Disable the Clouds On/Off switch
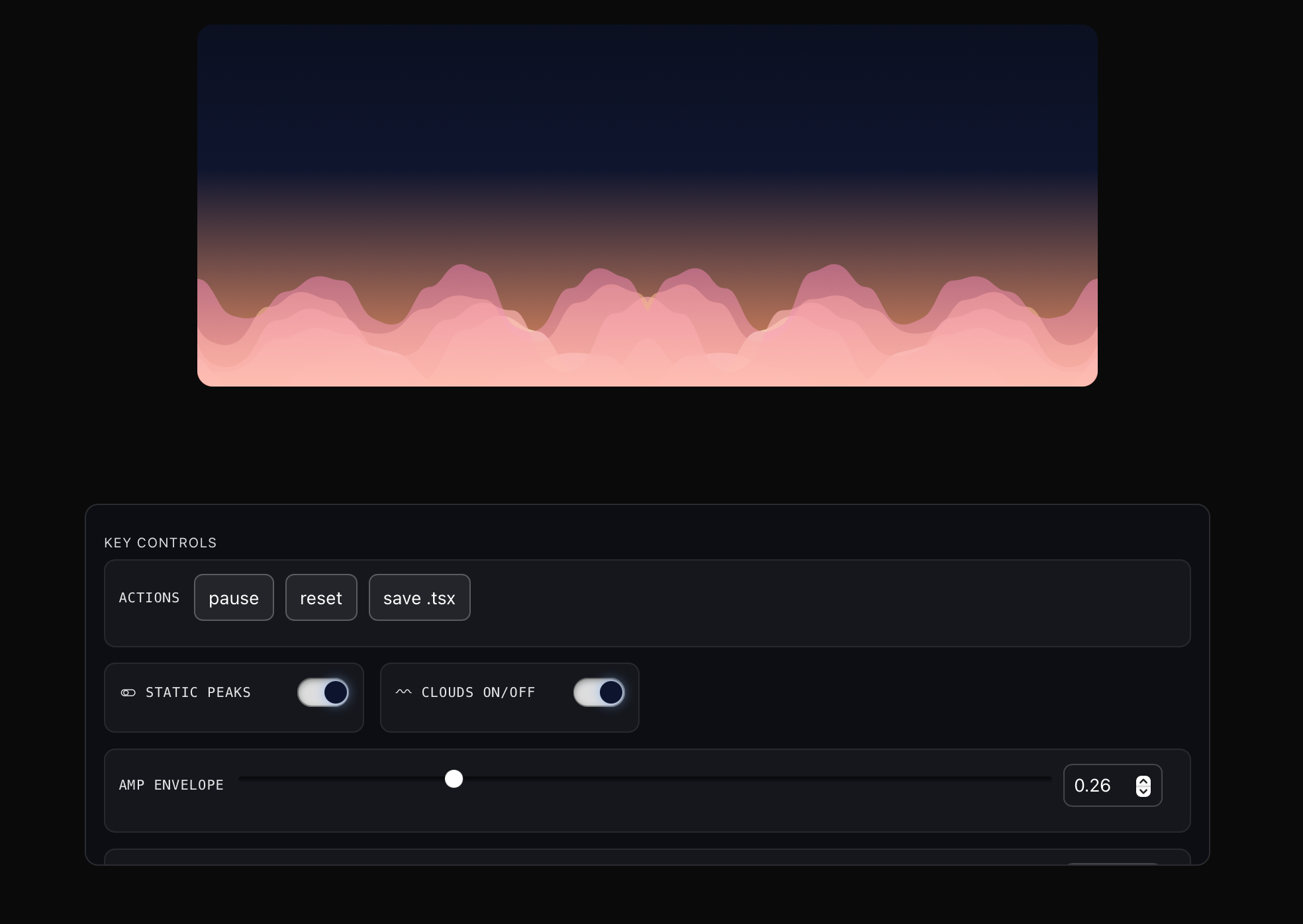The image size is (1303, 924). (599, 692)
